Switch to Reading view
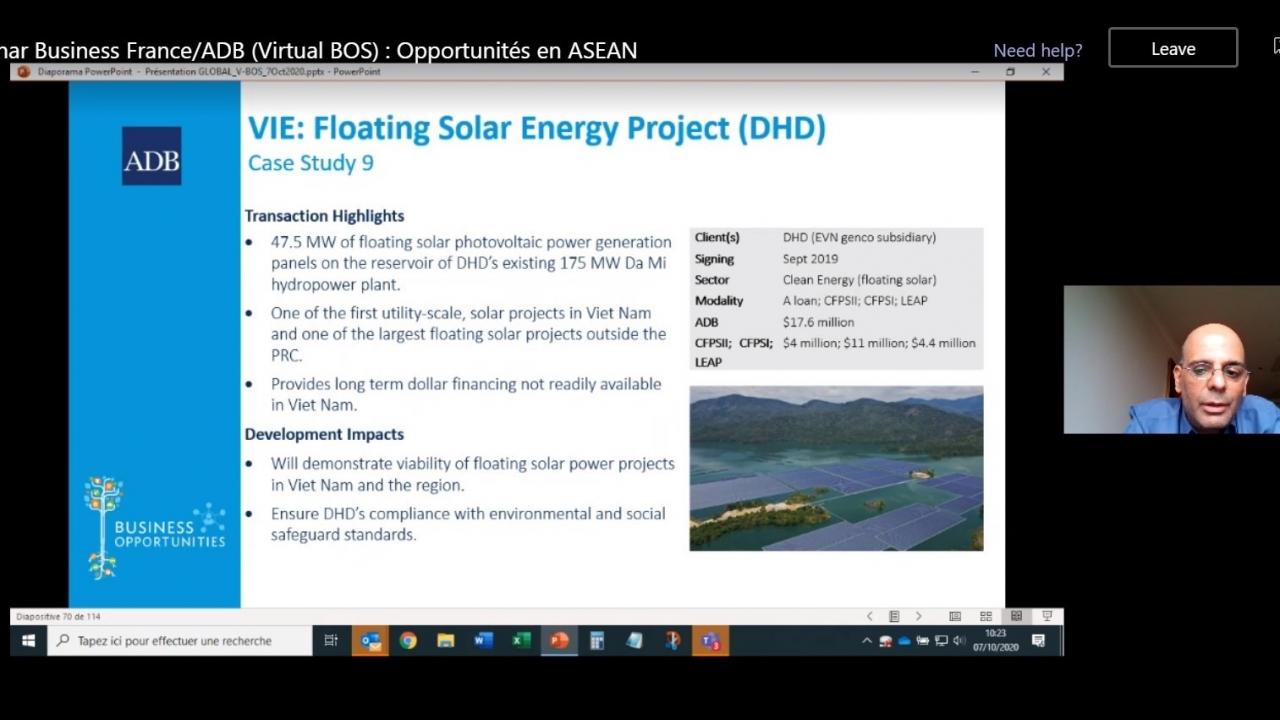Image resolution: width=1280 pixels, height=720 pixels. [x=1017, y=616]
